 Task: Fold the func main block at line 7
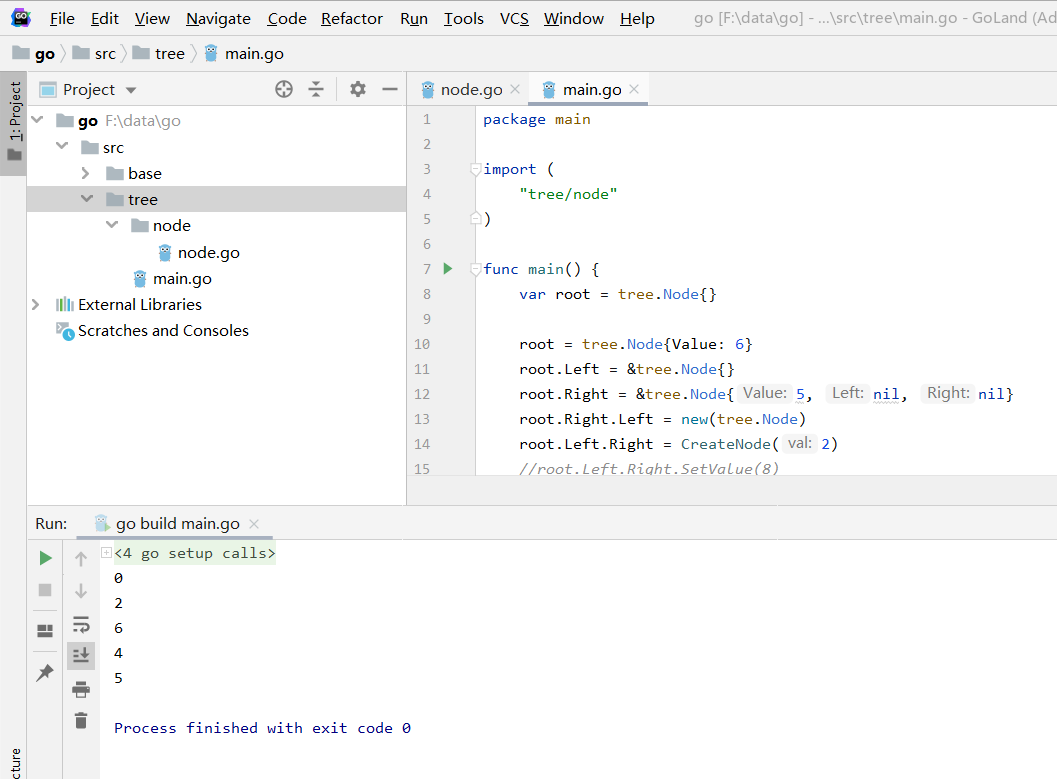coord(475,269)
